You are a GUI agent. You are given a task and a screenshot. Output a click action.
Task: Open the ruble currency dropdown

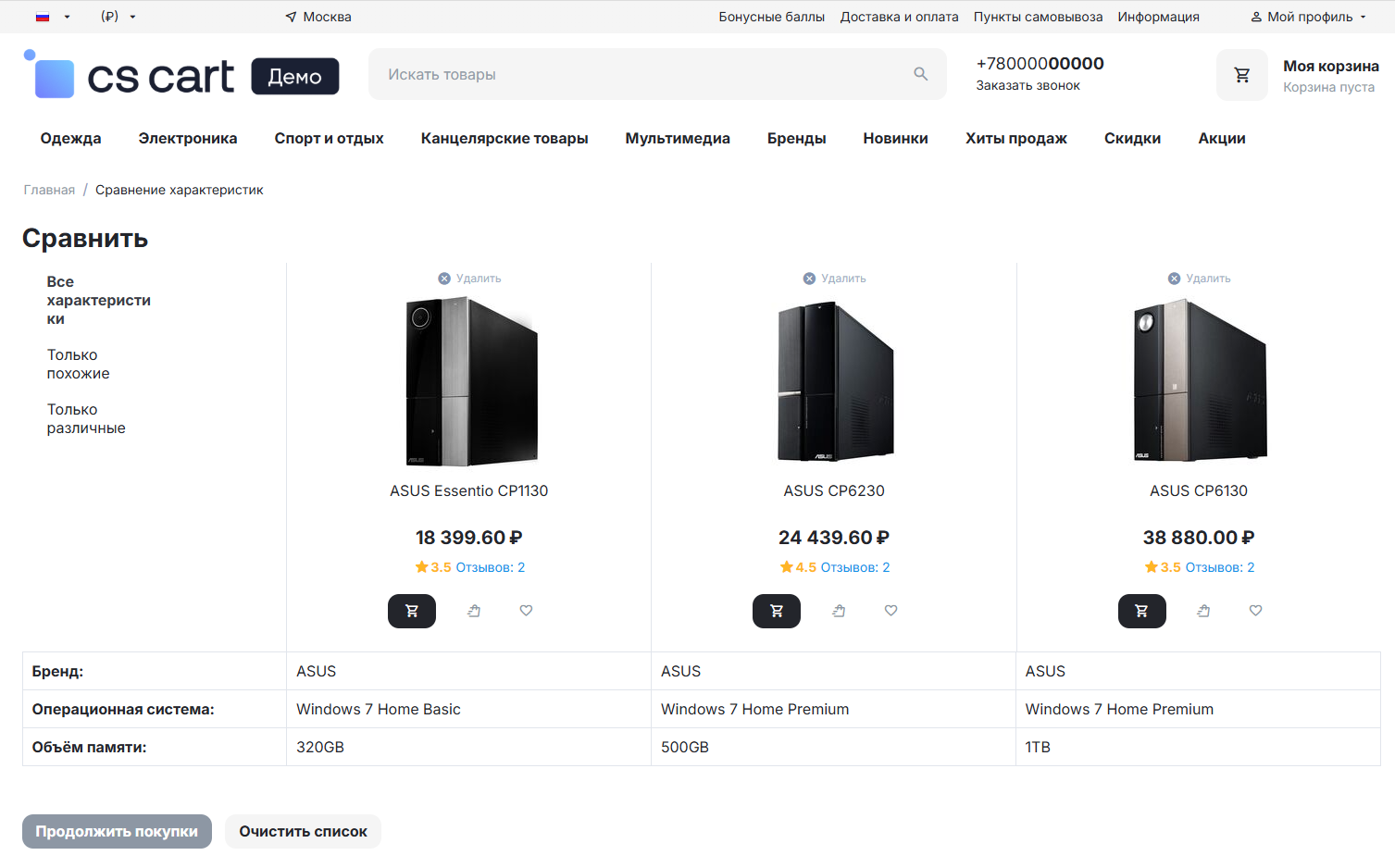point(118,17)
